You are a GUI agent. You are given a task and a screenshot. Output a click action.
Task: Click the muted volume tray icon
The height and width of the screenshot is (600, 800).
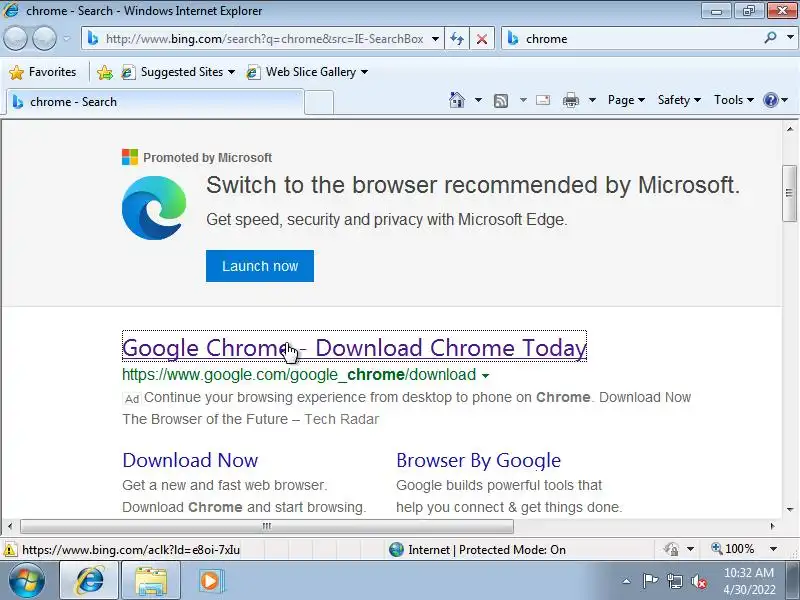(699, 581)
